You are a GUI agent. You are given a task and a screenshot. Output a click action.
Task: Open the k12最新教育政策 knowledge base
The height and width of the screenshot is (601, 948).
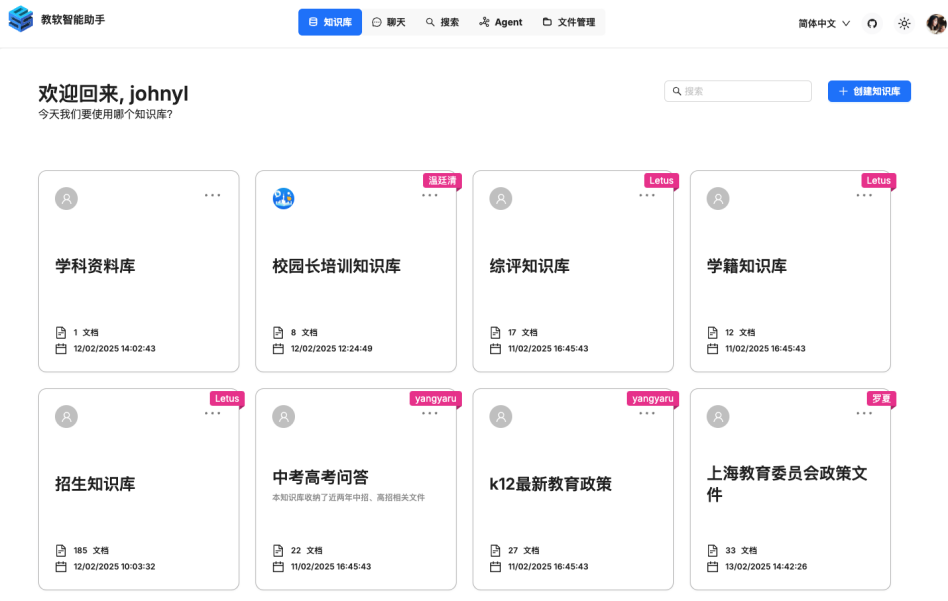[550, 484]
